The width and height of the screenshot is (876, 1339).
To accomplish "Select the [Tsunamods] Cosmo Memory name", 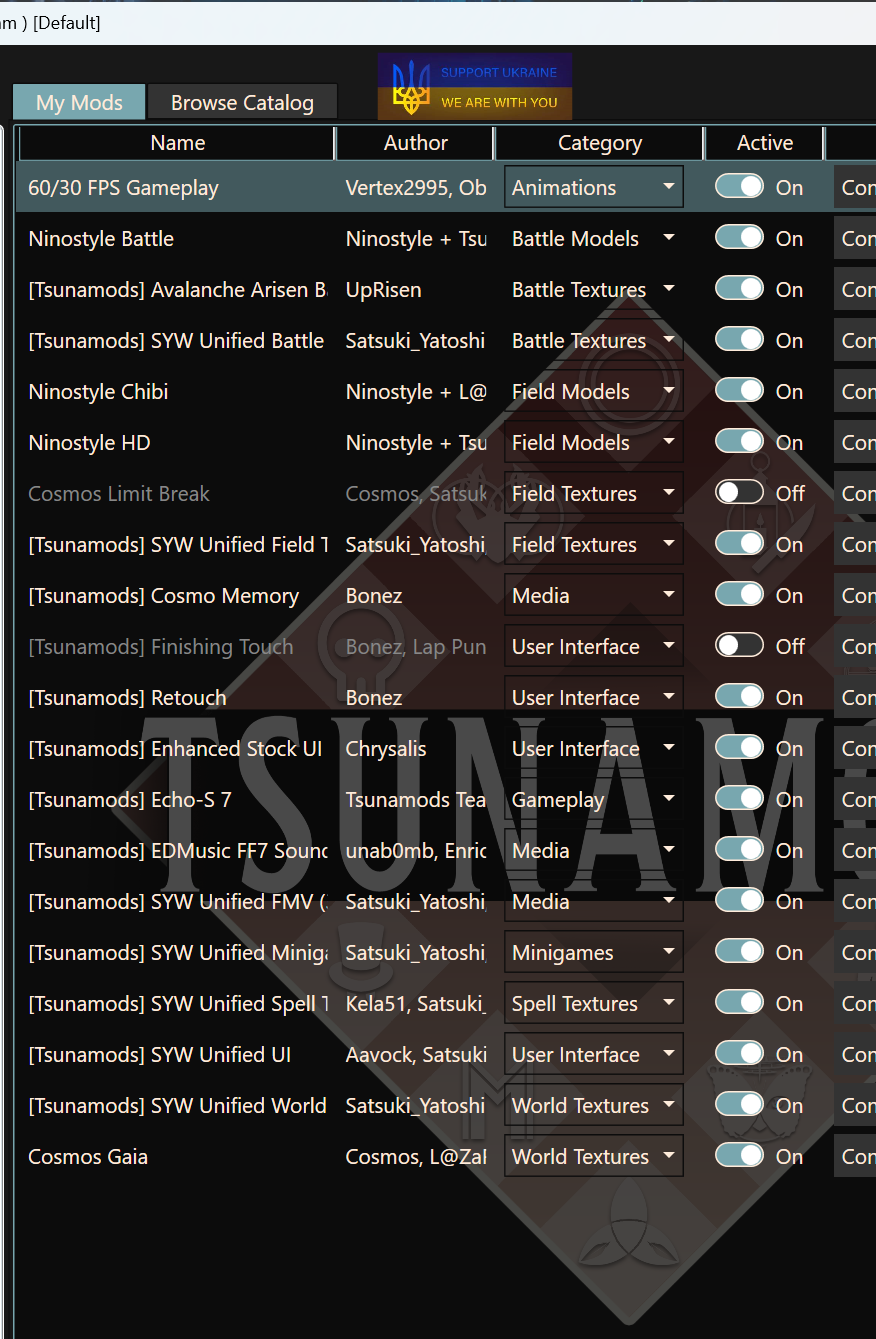I will click(x=163, y=595).
